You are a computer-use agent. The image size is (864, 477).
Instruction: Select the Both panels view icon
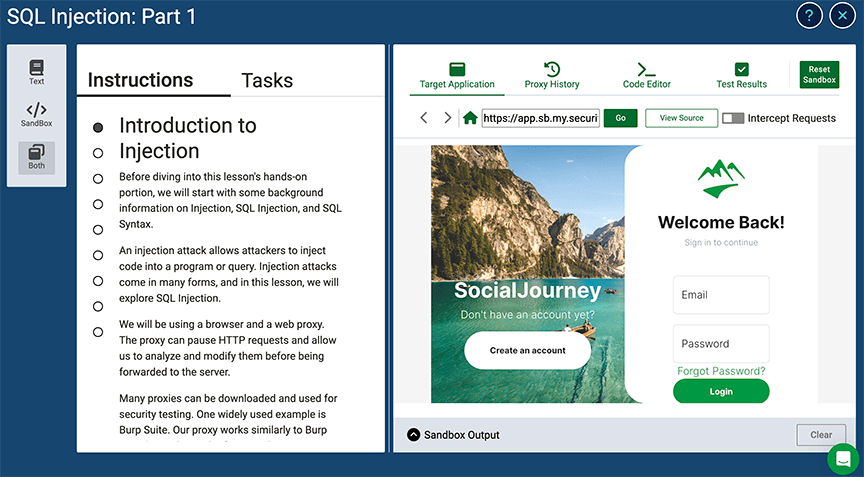(36, 157)
